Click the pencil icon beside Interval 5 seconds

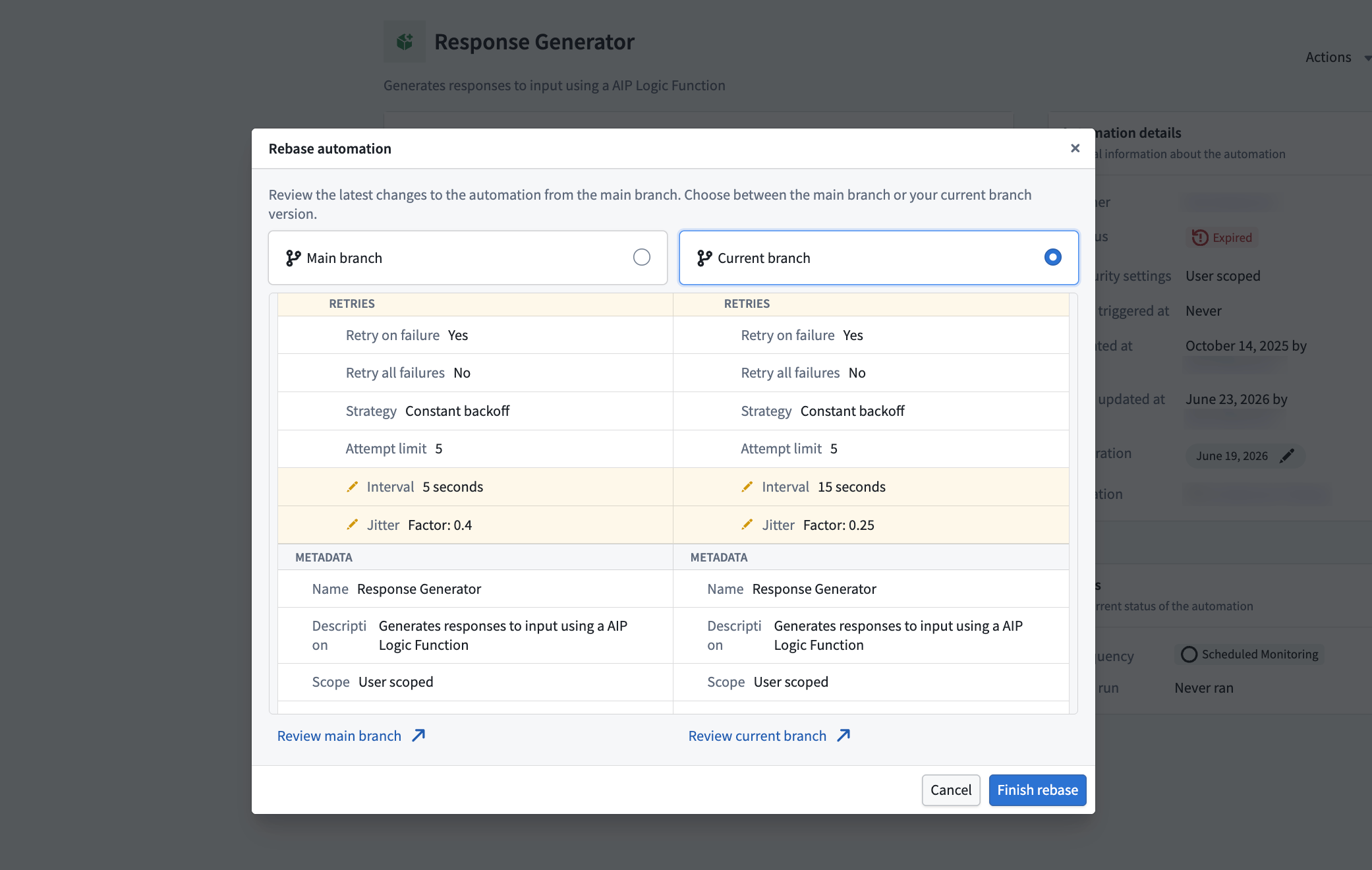tap(353, 486)
